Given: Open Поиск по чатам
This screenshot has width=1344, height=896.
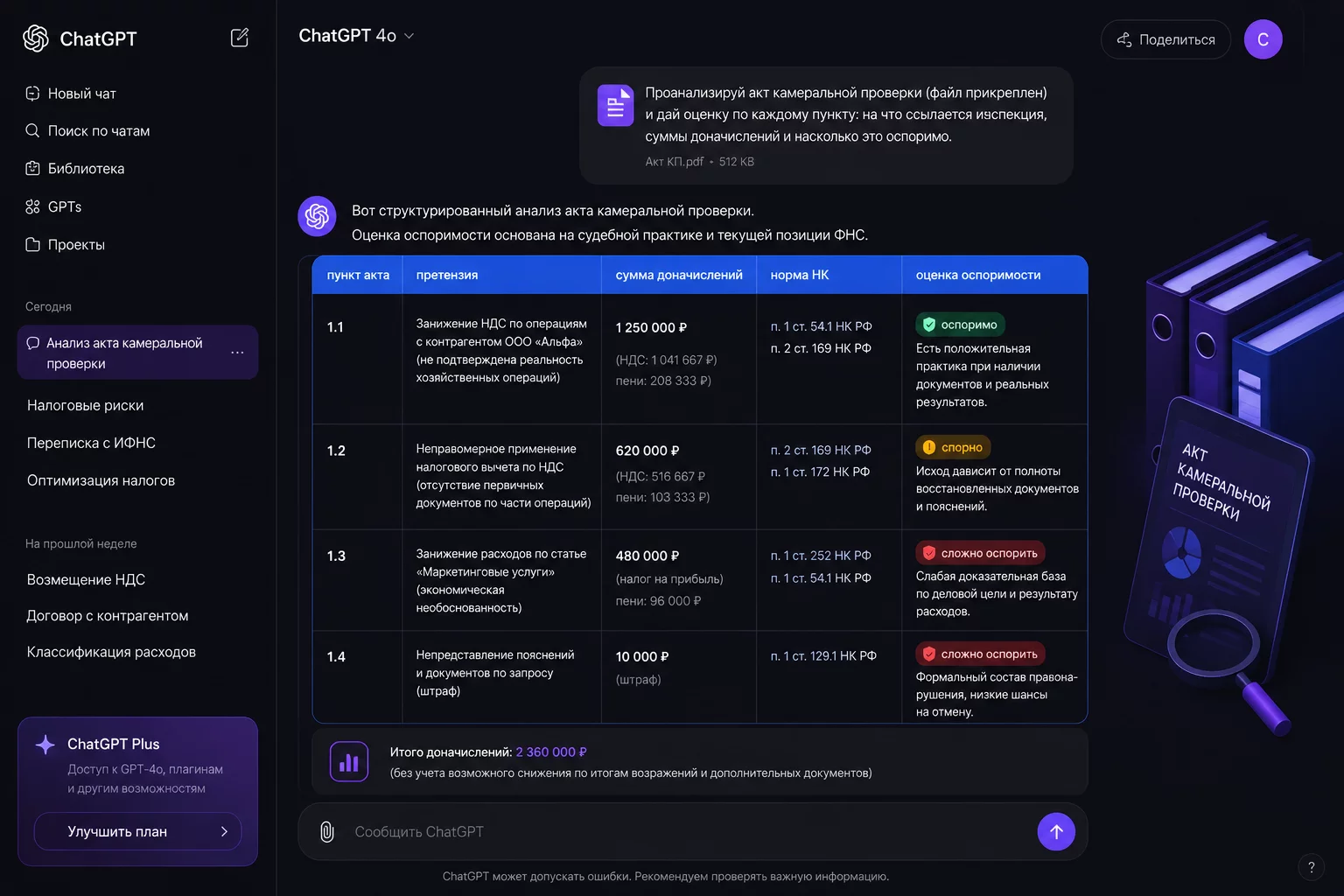Looking at the screenshot, I should (87, 131).
